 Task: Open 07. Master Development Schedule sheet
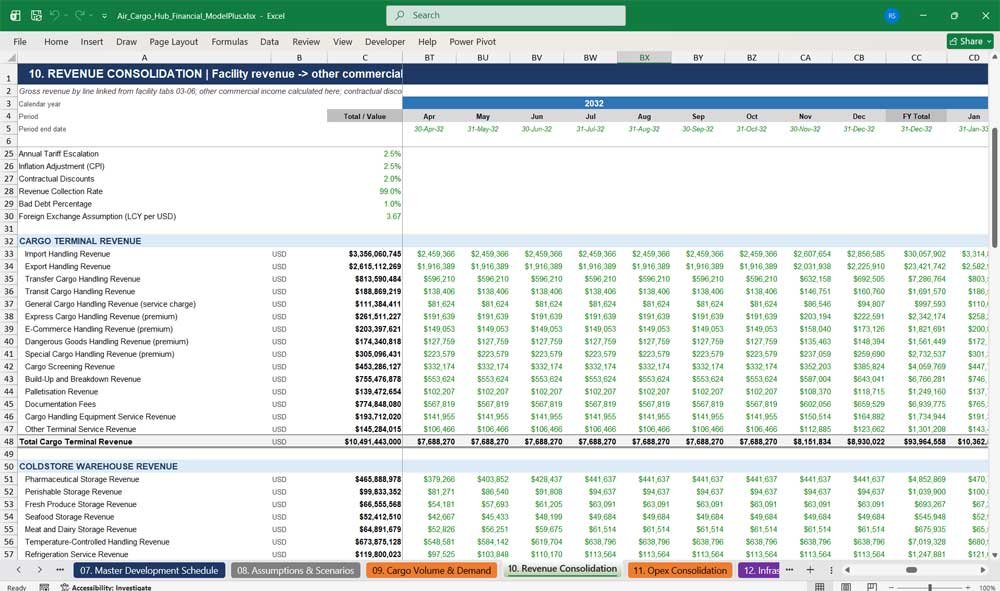click(x=149, y=571)
